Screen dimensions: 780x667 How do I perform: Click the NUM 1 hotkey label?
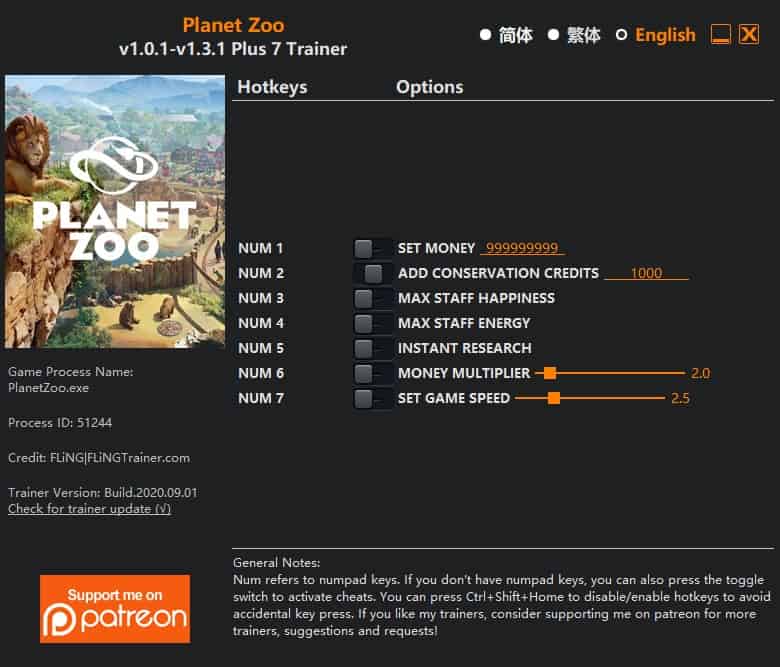260,248
